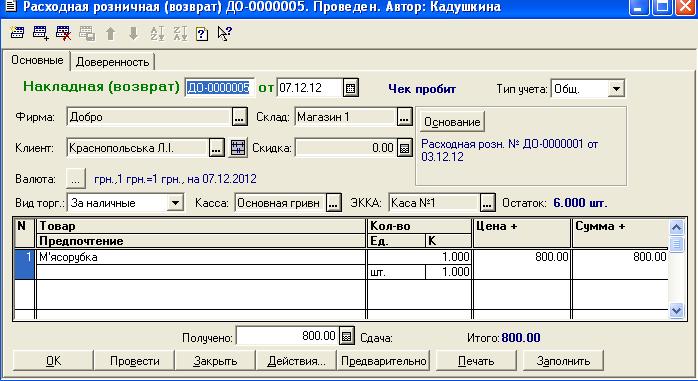Click the Клиент field Краснопольська Л.І.
This screenshot has width=698, height=381.
138,148
